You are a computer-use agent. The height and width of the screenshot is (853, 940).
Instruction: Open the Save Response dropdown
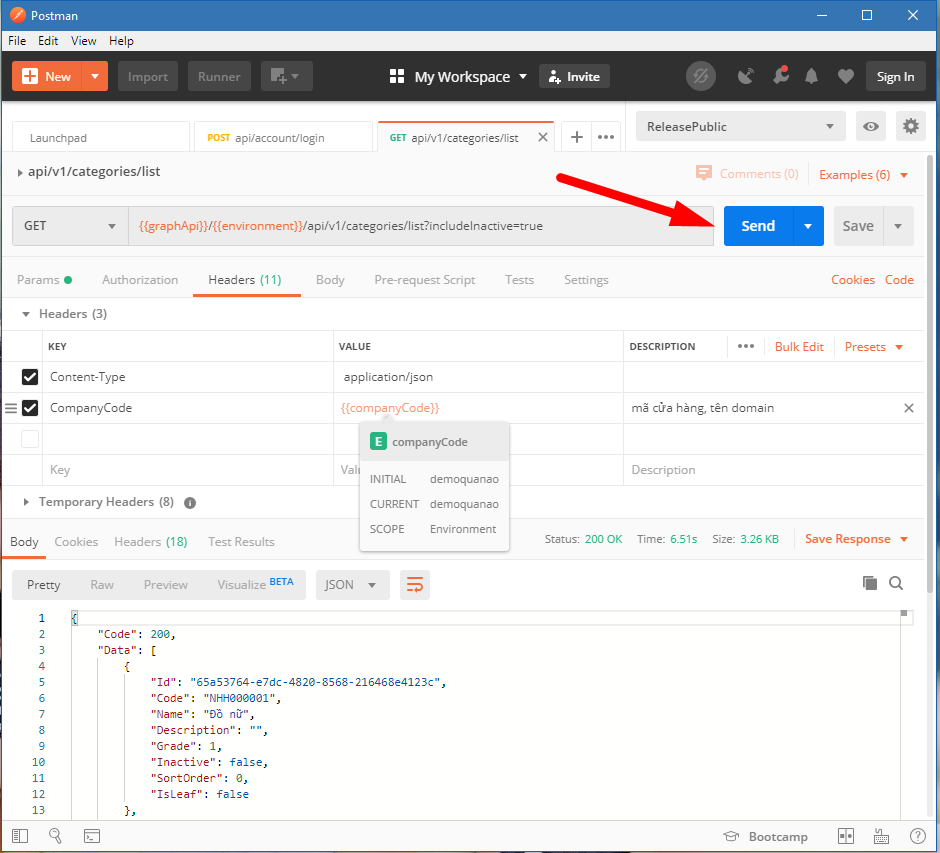pos(856,538)
